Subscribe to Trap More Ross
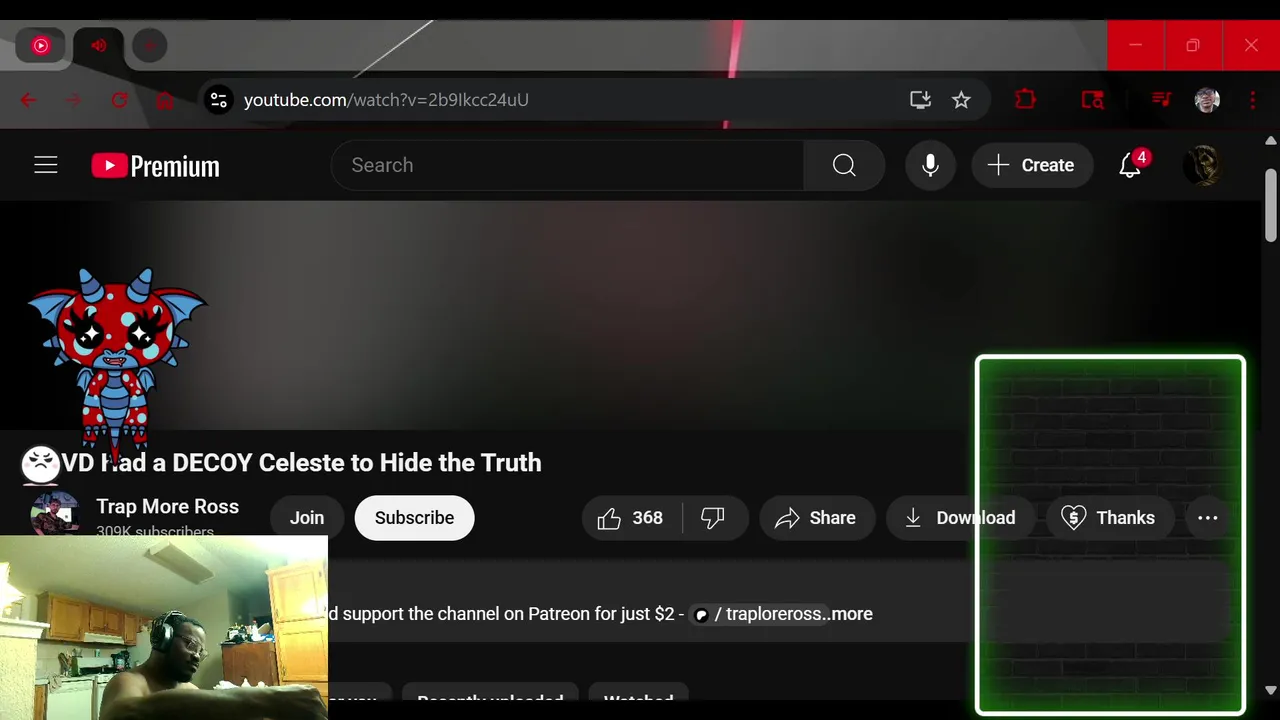This screenshot has height=720, width=1280. pyautogui.click(x=414, y=517)
